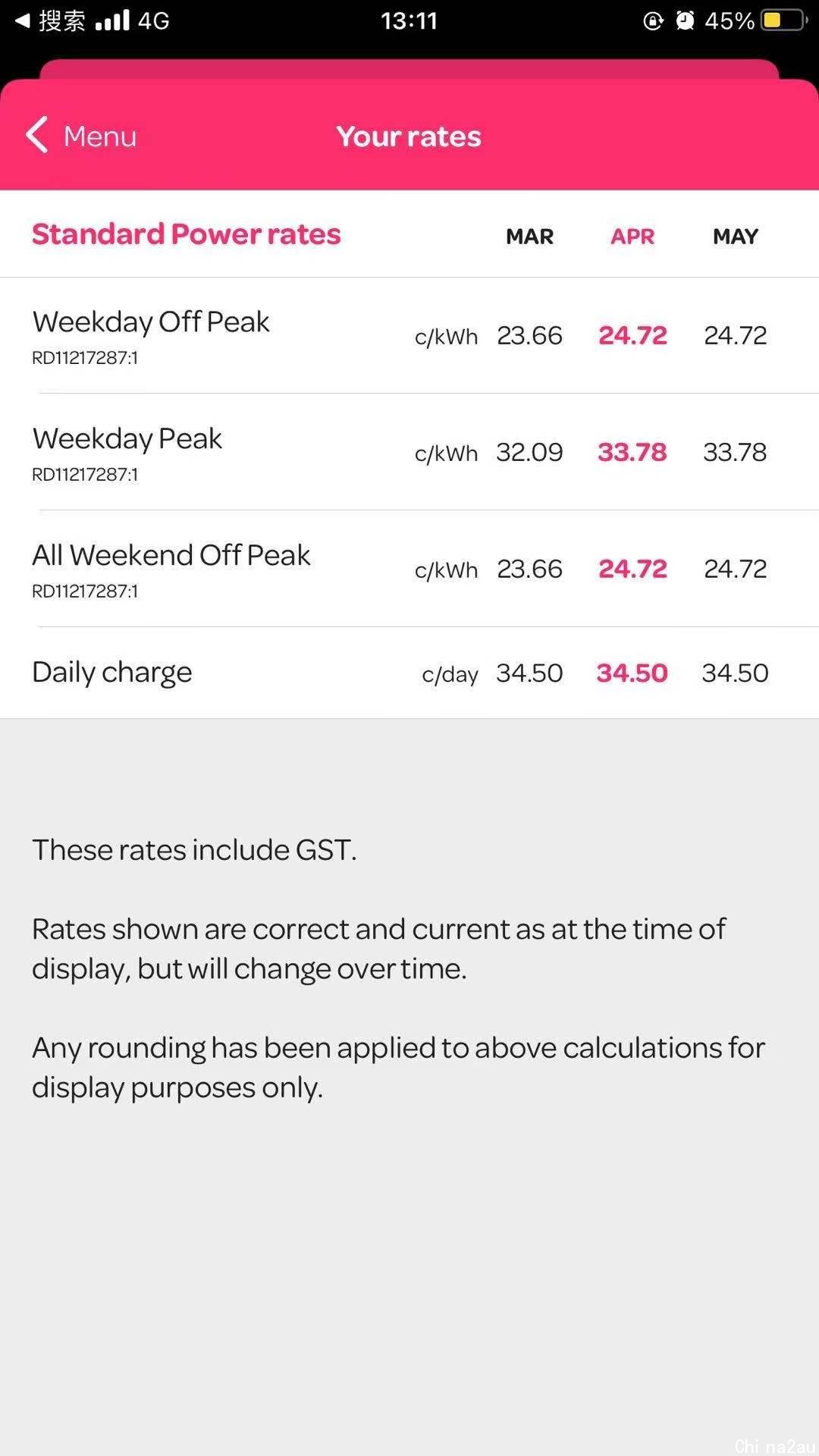
Task: Open the Weekday Off Peak row
Action: coord(409,335)
